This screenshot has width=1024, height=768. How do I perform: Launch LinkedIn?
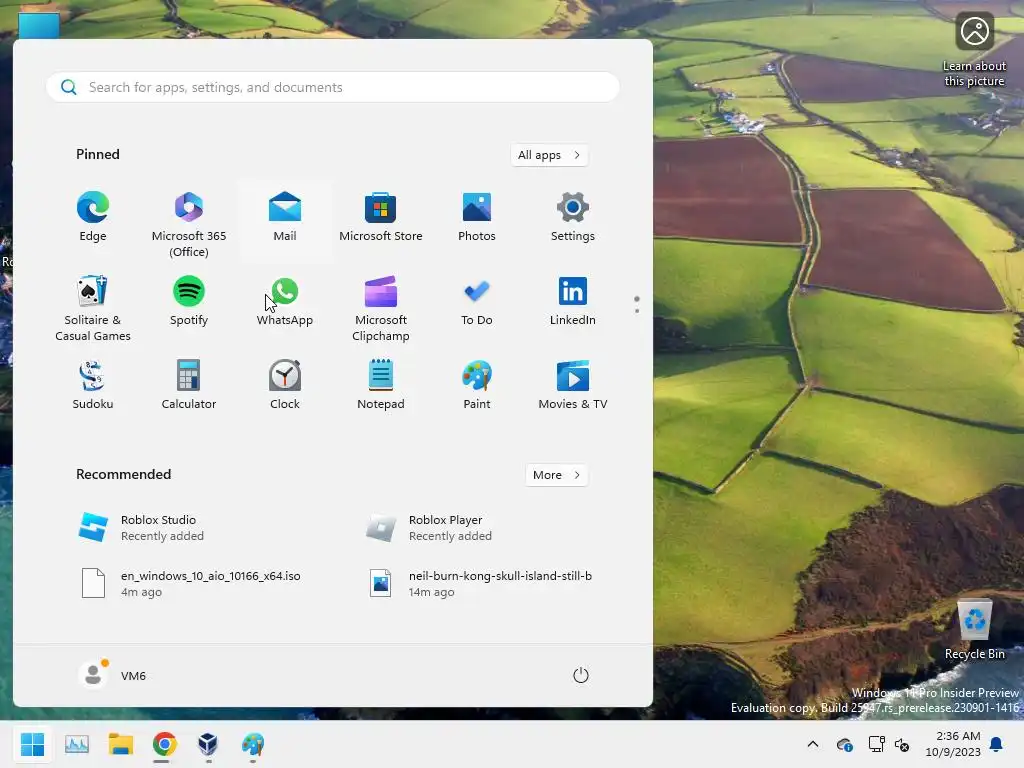pyautogui.click(x=573, y=302)
